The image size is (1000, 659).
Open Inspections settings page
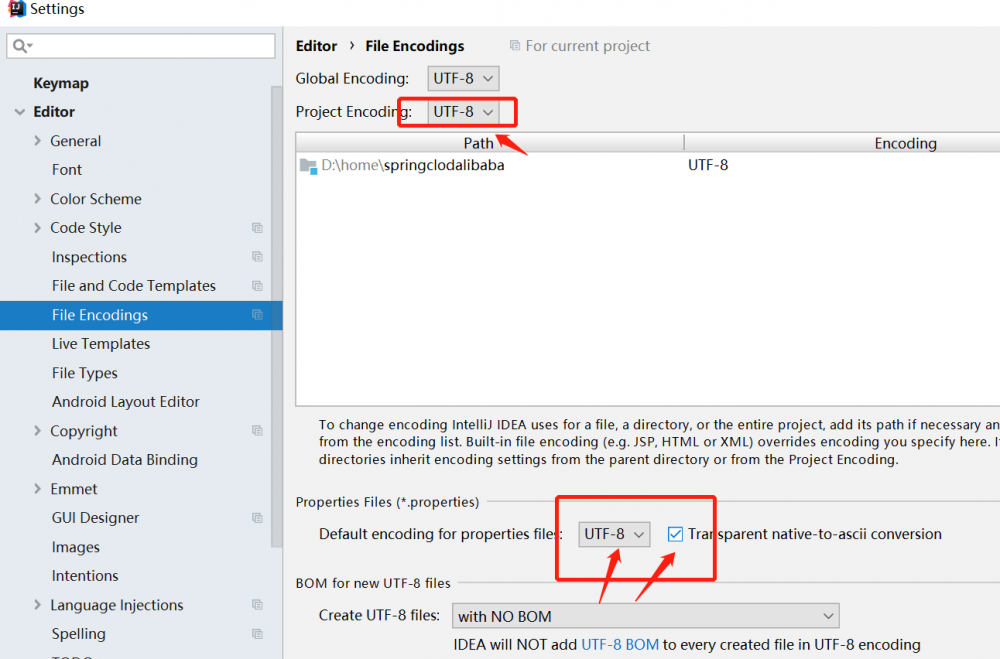point(89,256)
